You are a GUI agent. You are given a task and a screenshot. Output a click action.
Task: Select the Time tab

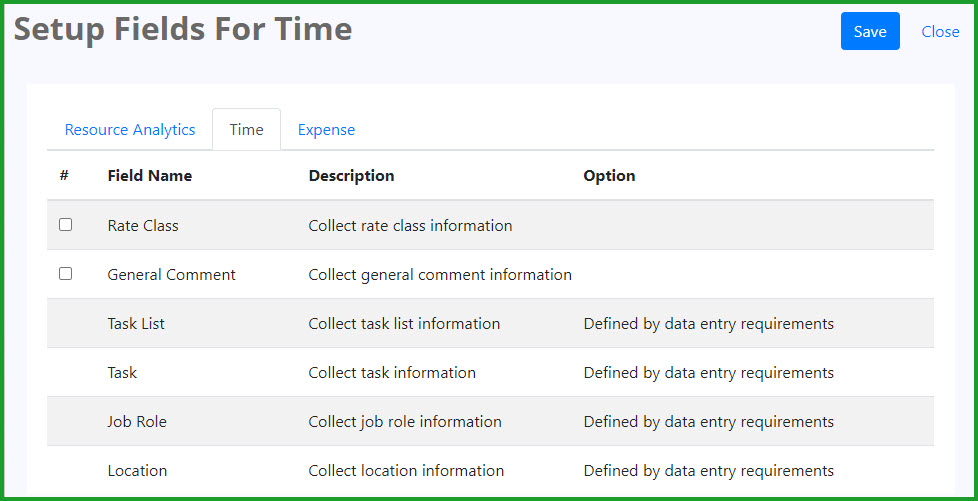point(246,130)
